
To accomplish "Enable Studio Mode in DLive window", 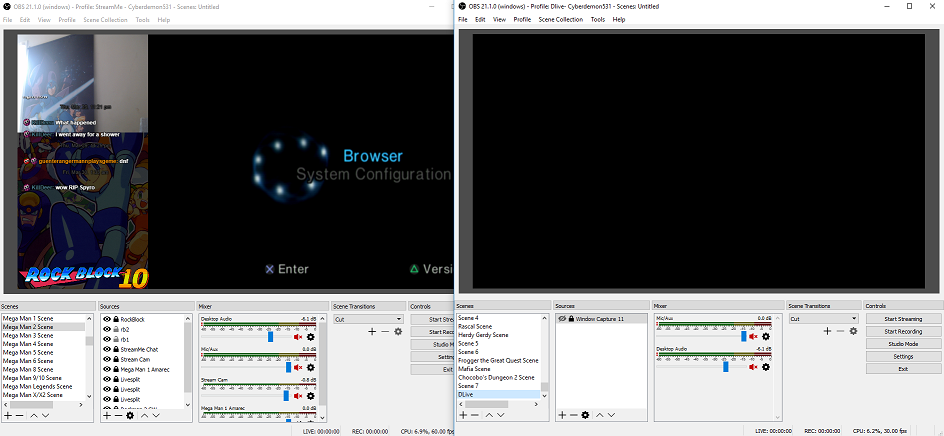I will point(903,344).
